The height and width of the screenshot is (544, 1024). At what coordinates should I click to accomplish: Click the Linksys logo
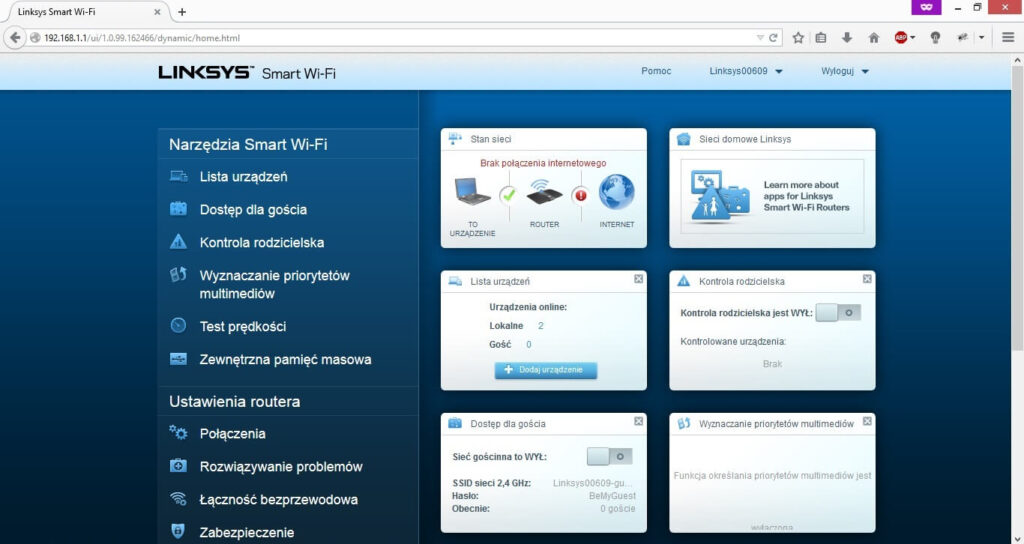pyautogui.click(x=206, y=72)
